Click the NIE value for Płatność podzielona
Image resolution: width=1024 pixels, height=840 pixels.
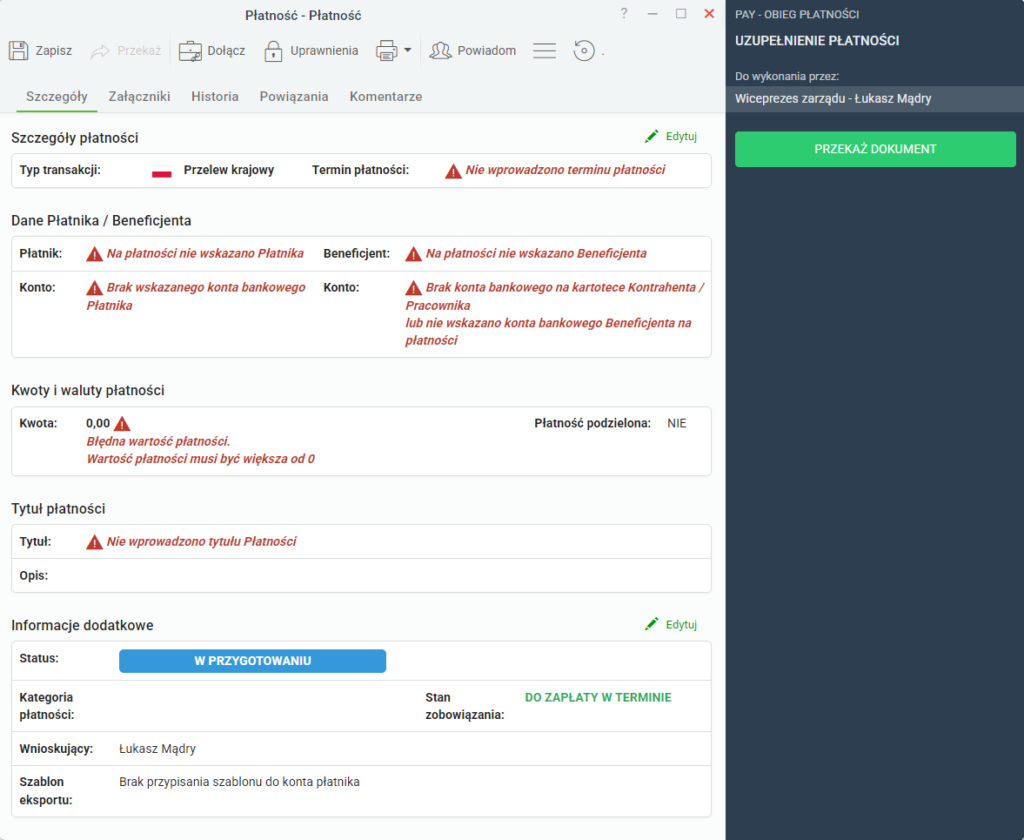(677, 423)
